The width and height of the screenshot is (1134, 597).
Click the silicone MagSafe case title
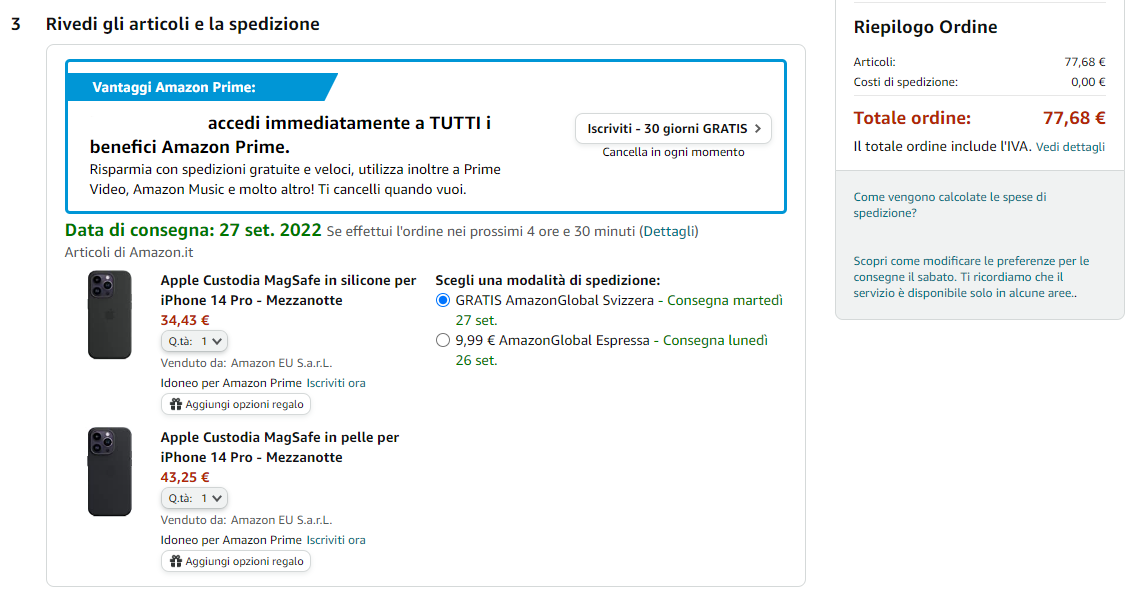(x=288, y=290)
